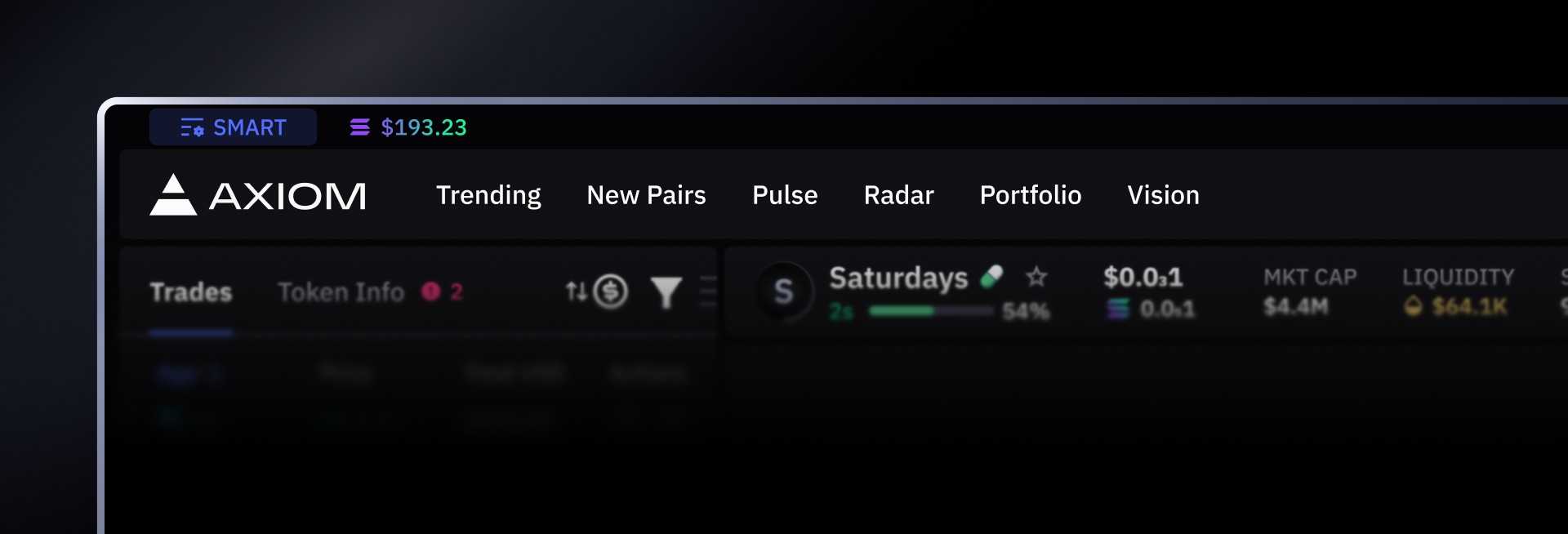Click the Solana icon under price
Screen dimensions: 1568x534
point(1119,309)
